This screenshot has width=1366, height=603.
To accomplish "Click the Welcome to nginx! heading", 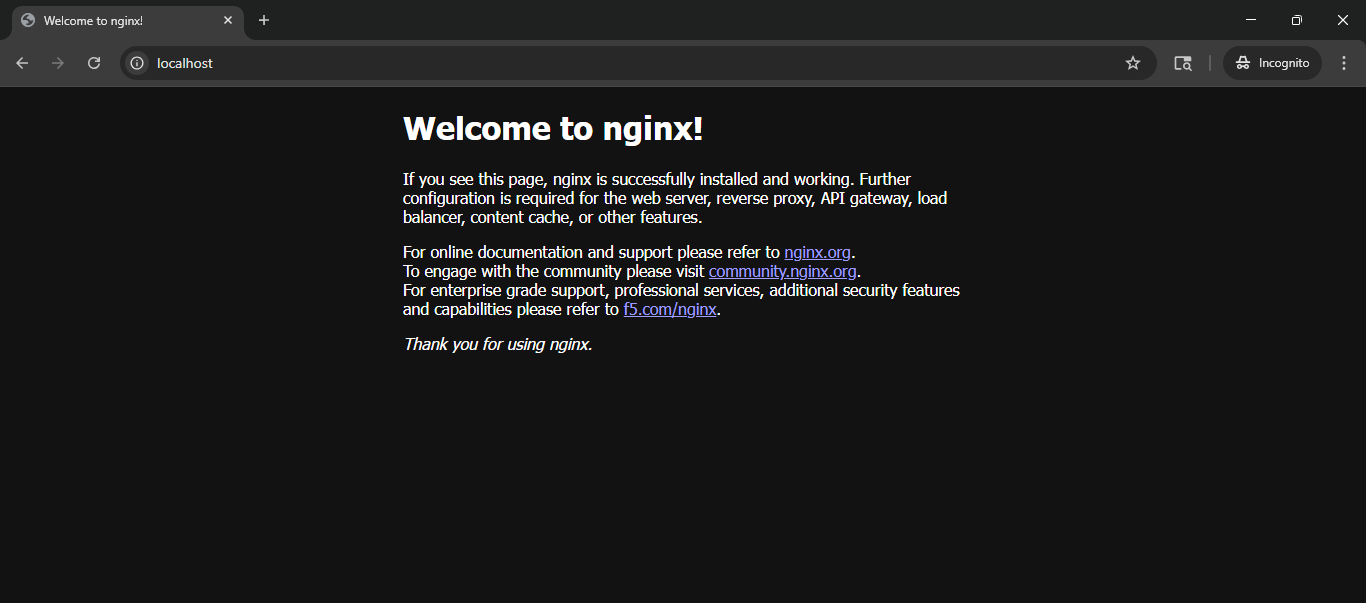I will pyautogui.click(x=553, y=128).
